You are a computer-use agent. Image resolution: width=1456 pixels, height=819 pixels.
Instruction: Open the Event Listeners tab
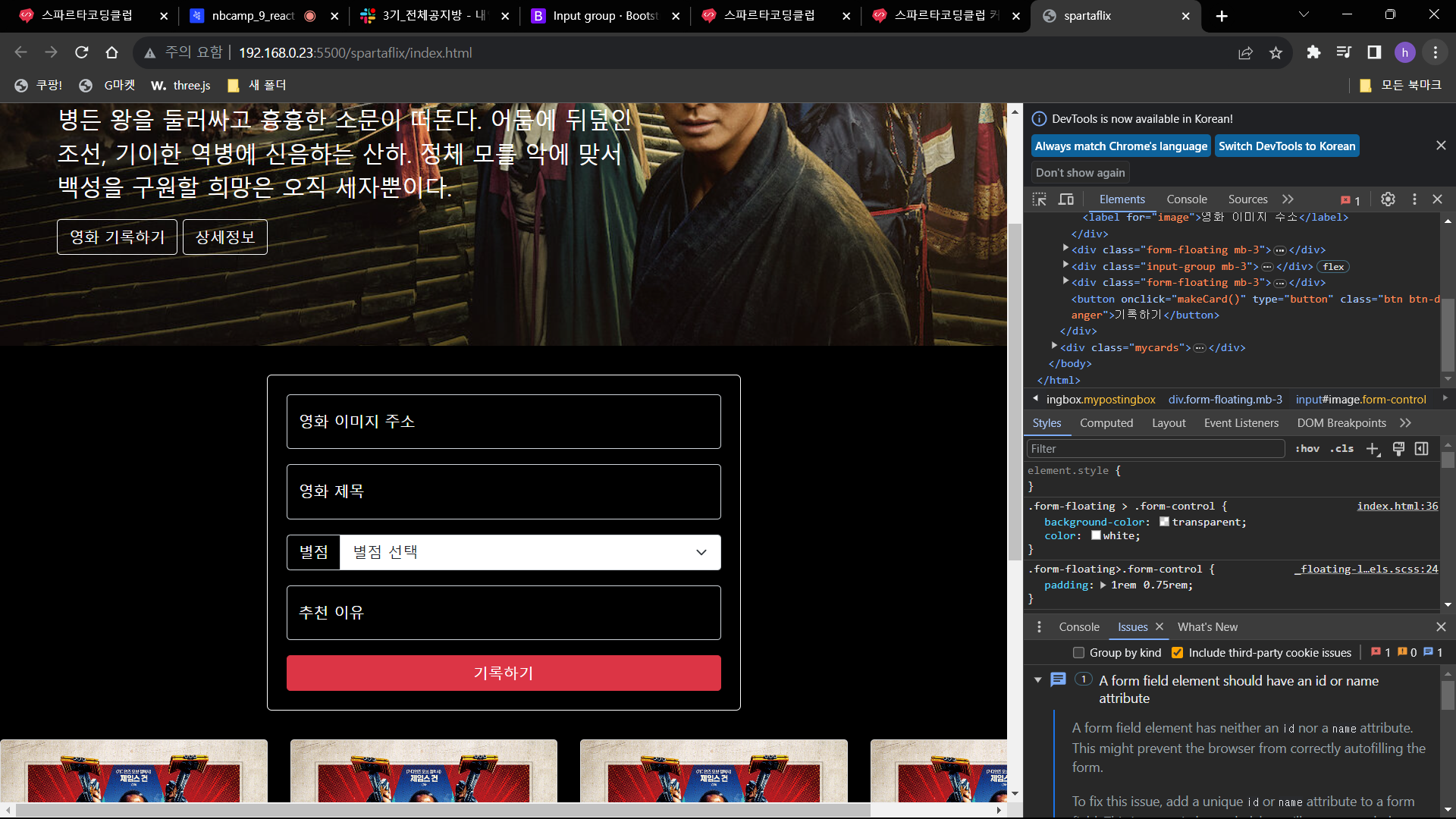pyautogui.click(x=1241, y=423)
